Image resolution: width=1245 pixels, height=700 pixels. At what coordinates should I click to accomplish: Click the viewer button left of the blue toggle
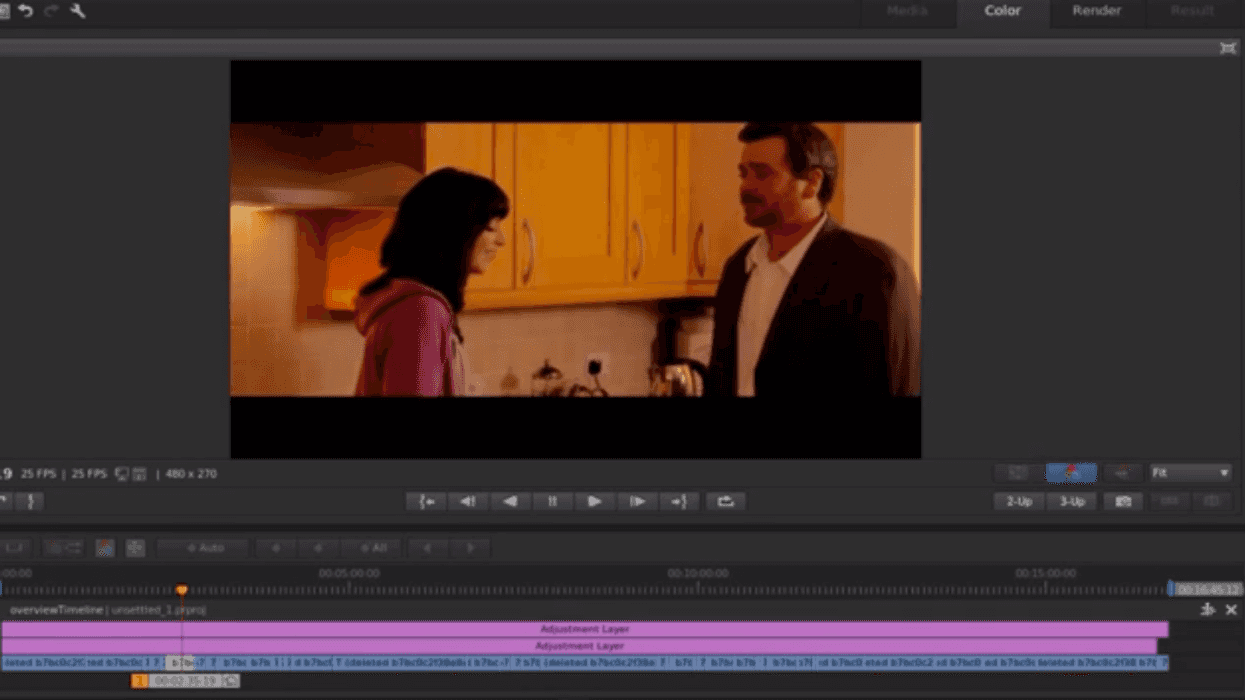[1017, 473]
